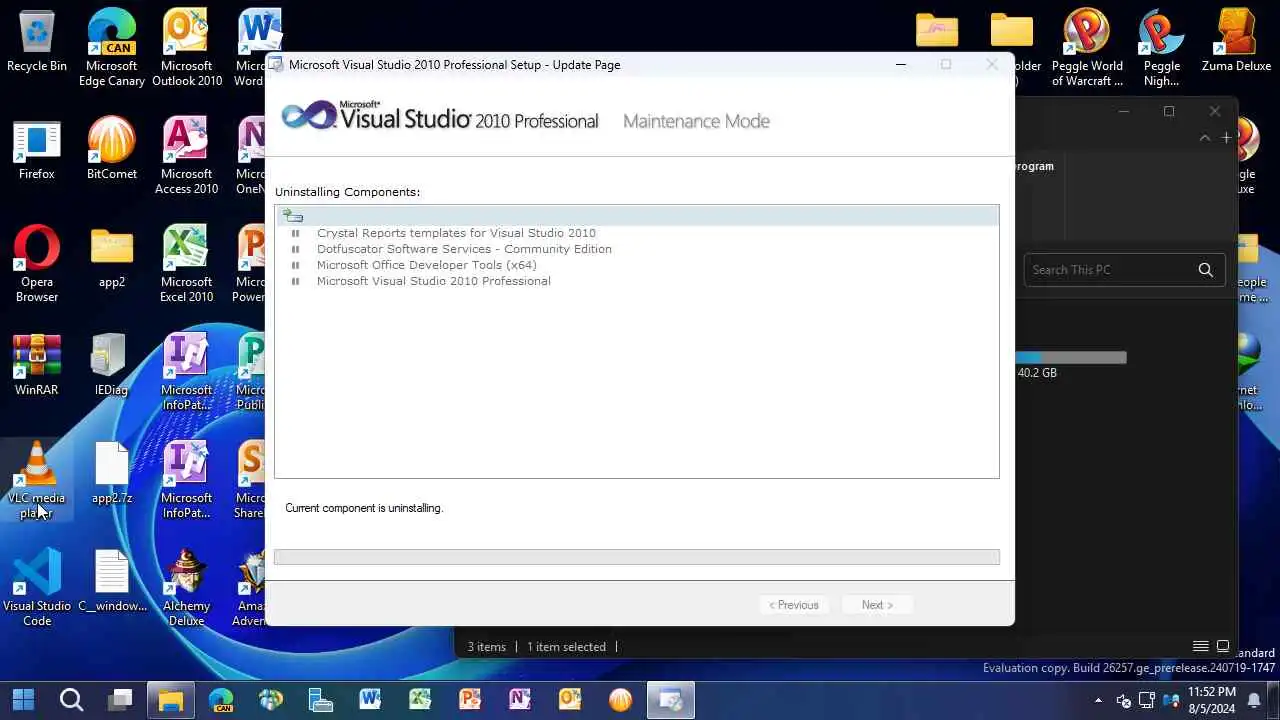The height and width of the screenshot is (720, 1280).
Task: Click the Search This PC field in Explorer
Action: (x=1110, y=270)
